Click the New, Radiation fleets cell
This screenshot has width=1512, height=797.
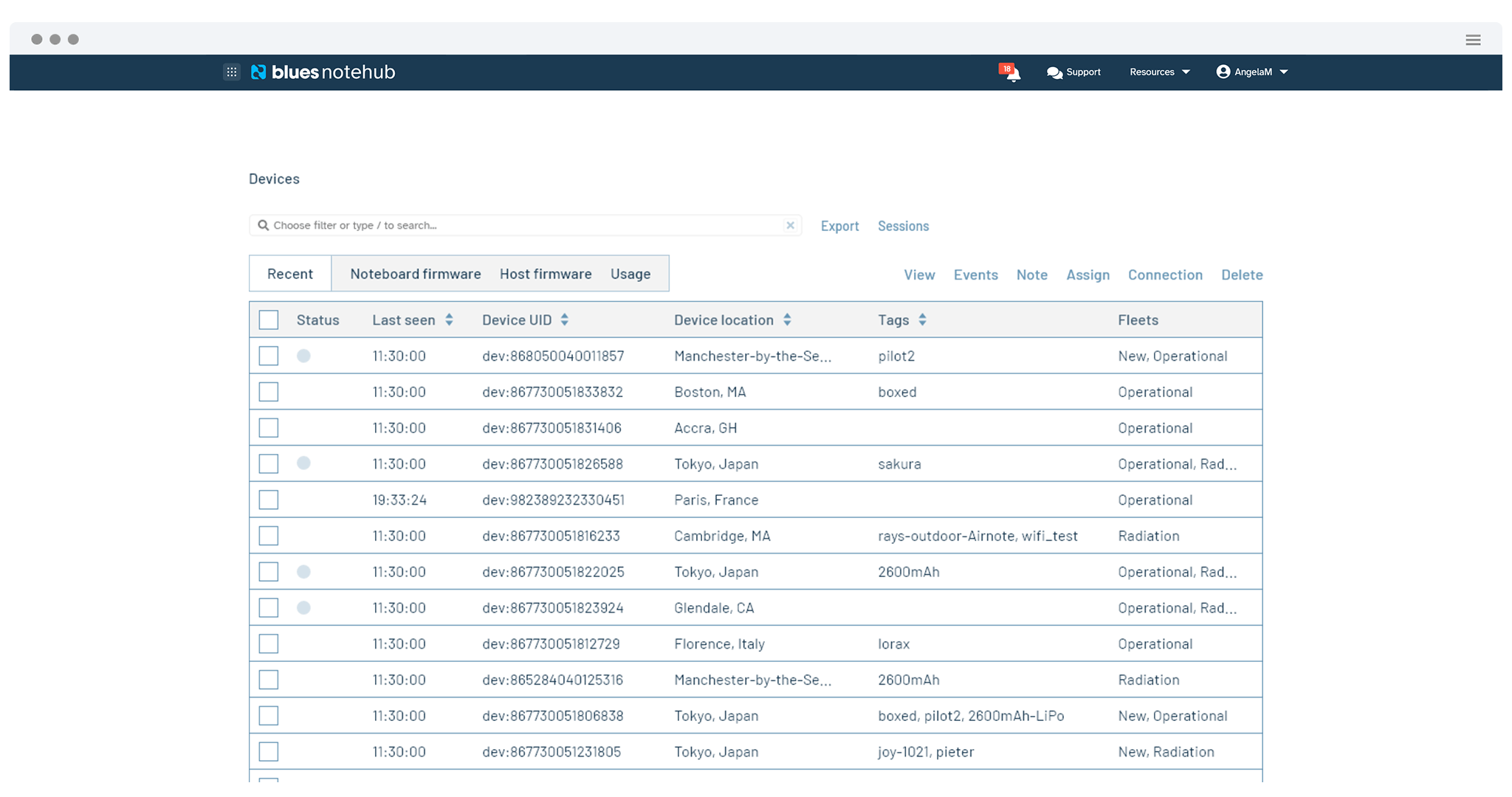[x=1166, y=752]
